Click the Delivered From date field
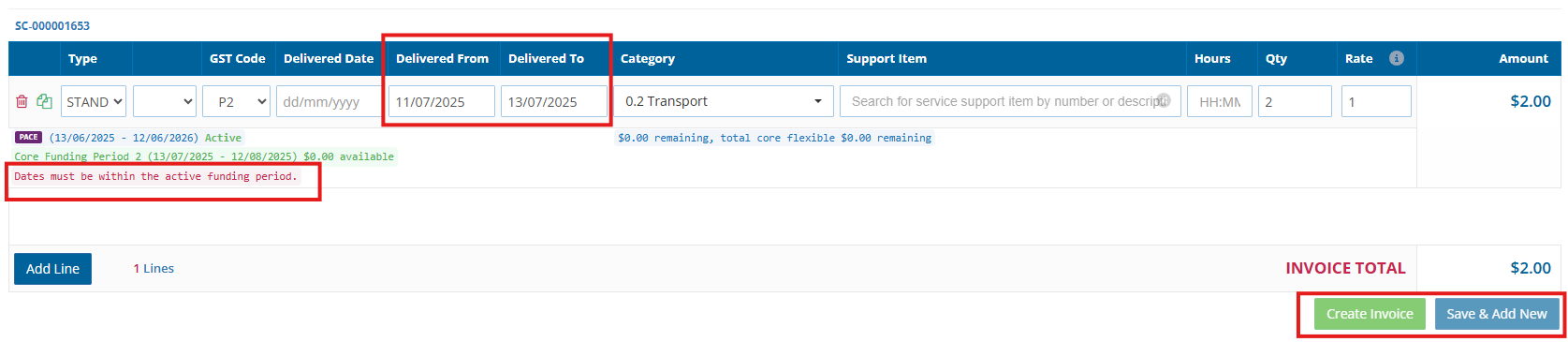This screenshot has height=342, width=1568. tap(442, 101)
